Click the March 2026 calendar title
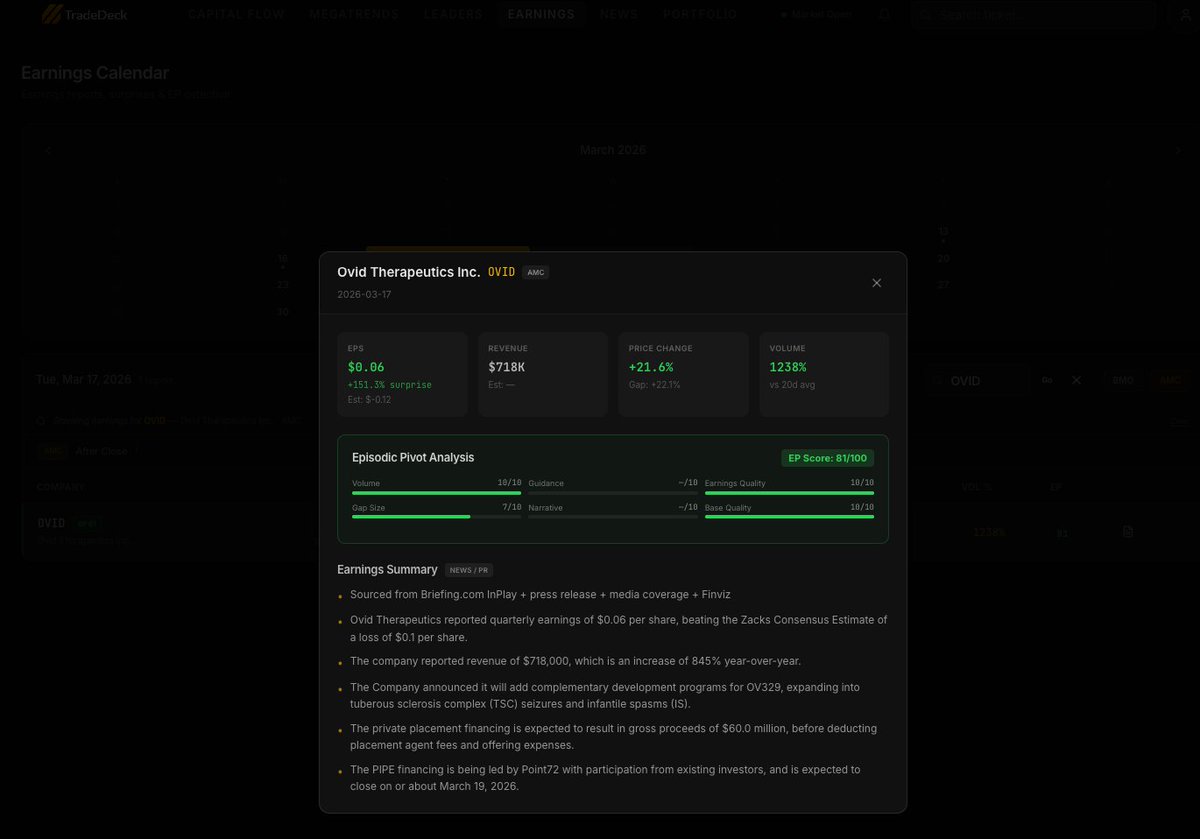Image resolution: width=1200 pixels, height=839 pixels. (613, 150)
